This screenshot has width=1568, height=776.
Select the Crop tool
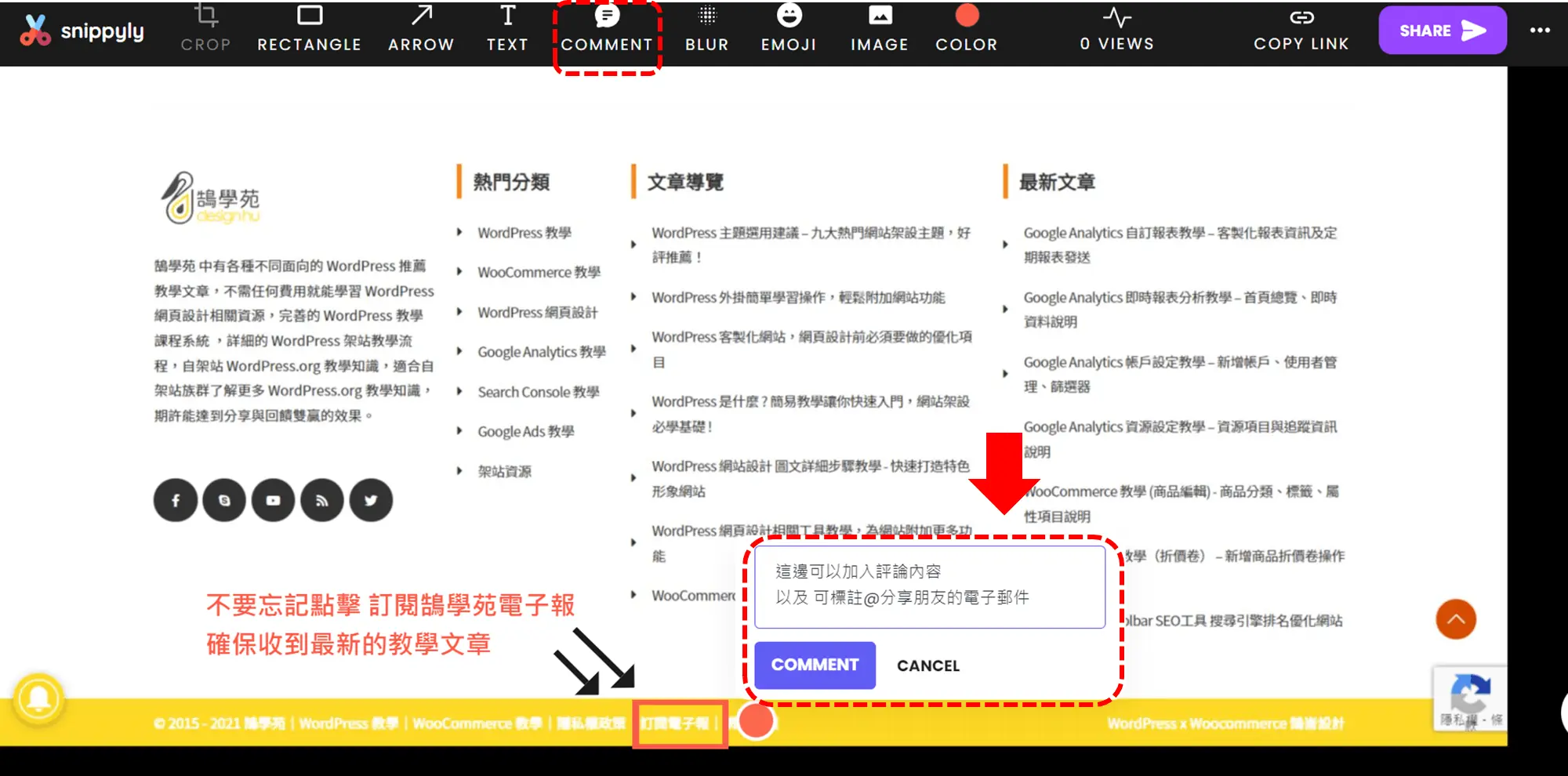pos(206,27)
